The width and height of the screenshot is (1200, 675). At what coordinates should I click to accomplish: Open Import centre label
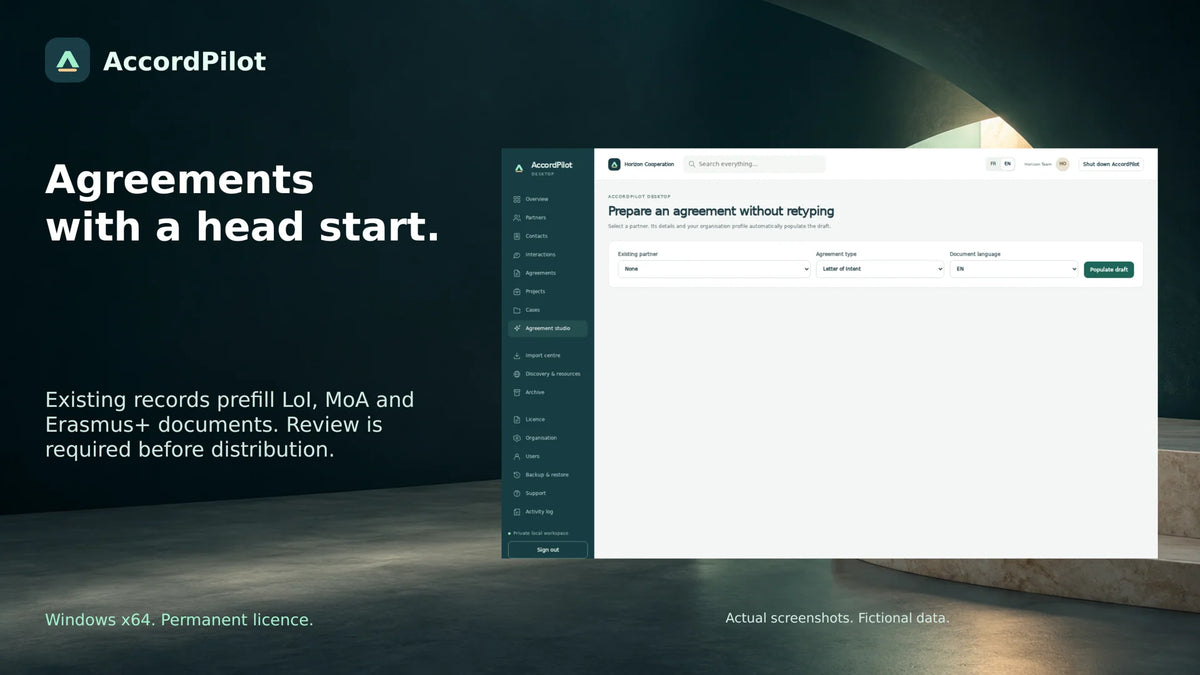pyautogui.click(x=543, y=356)
